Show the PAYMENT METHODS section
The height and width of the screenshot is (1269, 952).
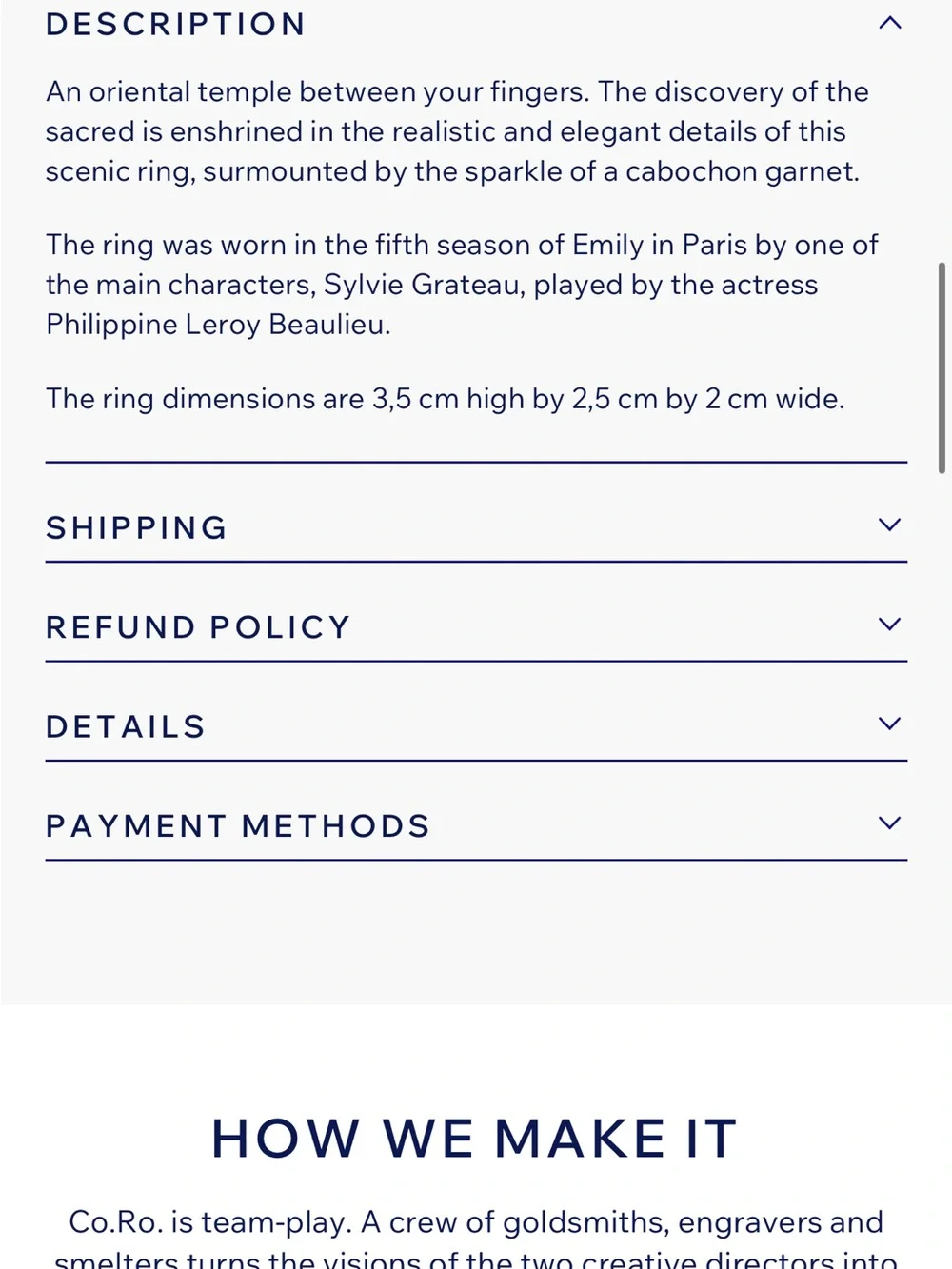(476, 824)
